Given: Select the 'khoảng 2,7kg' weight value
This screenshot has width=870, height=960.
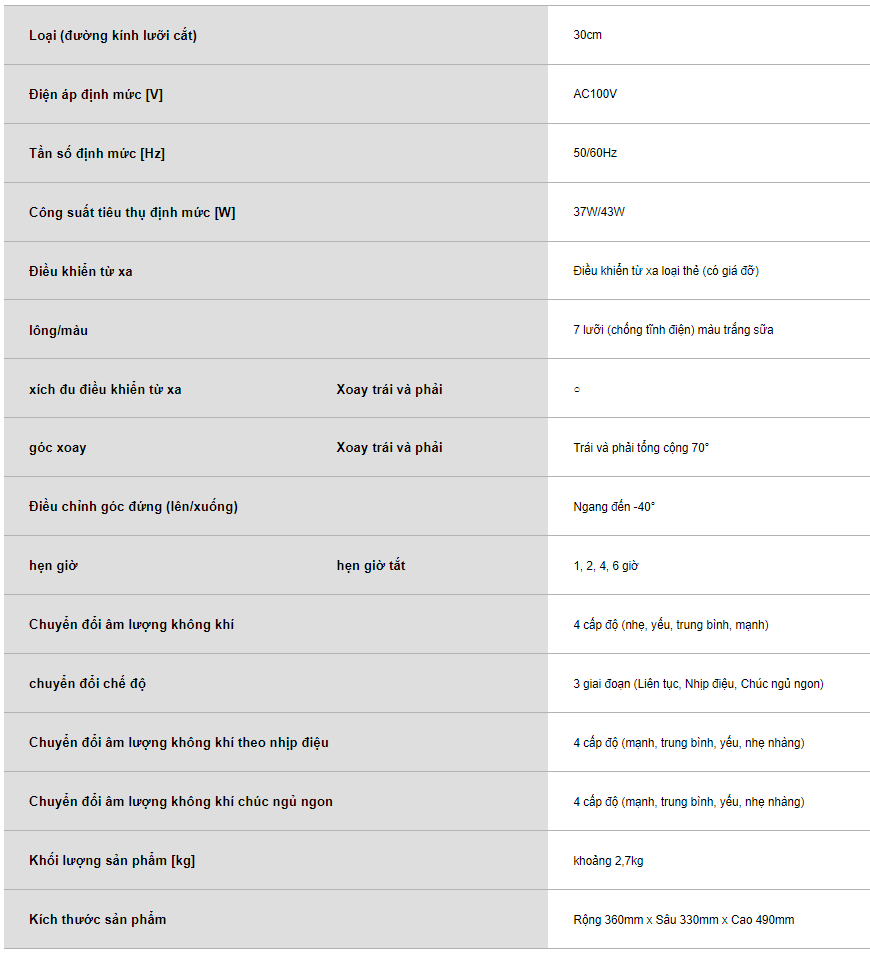Looking at the screenshot, I should coord(608,860).
